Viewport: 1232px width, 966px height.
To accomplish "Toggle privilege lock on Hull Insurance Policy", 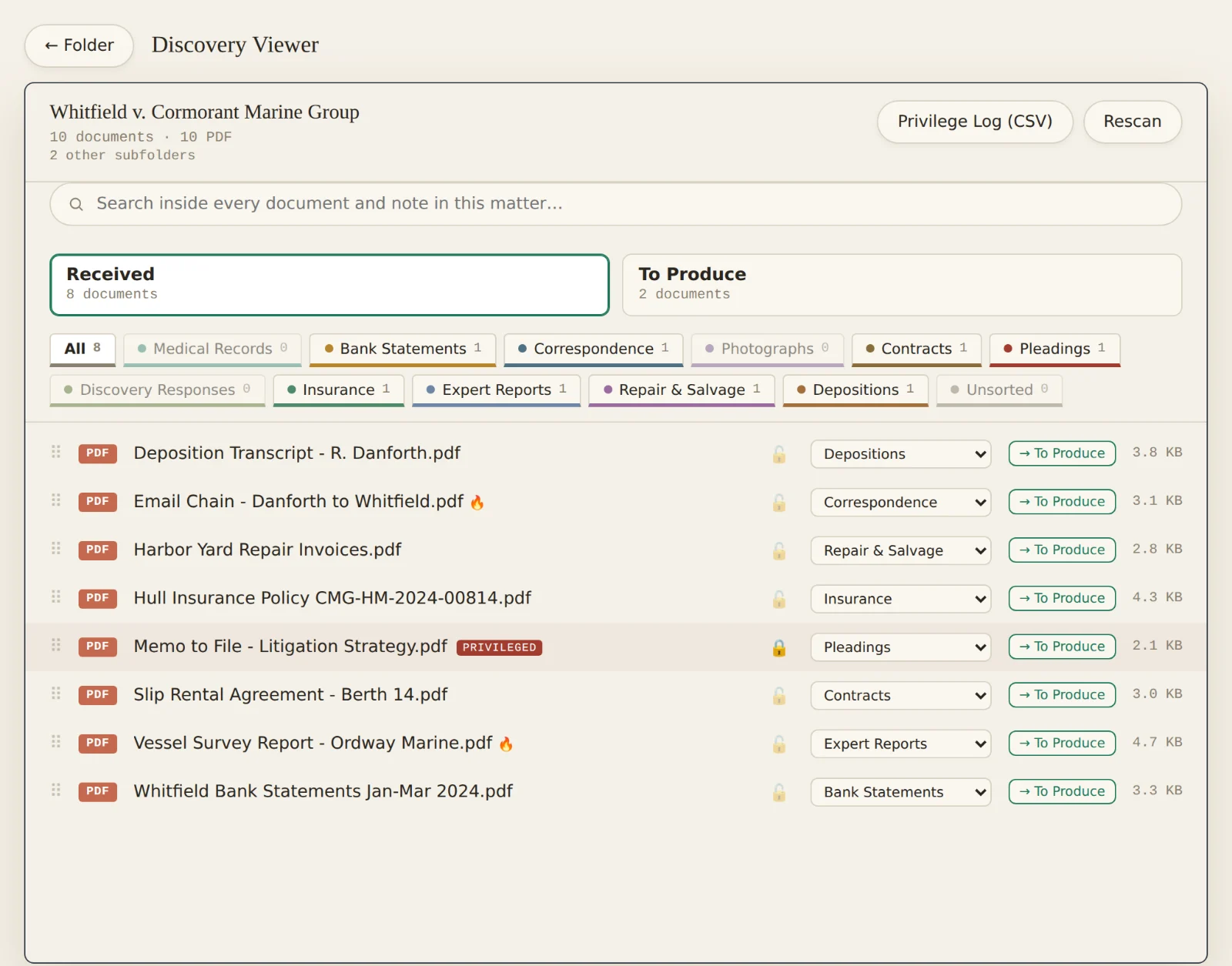I will tap(779, 600).
